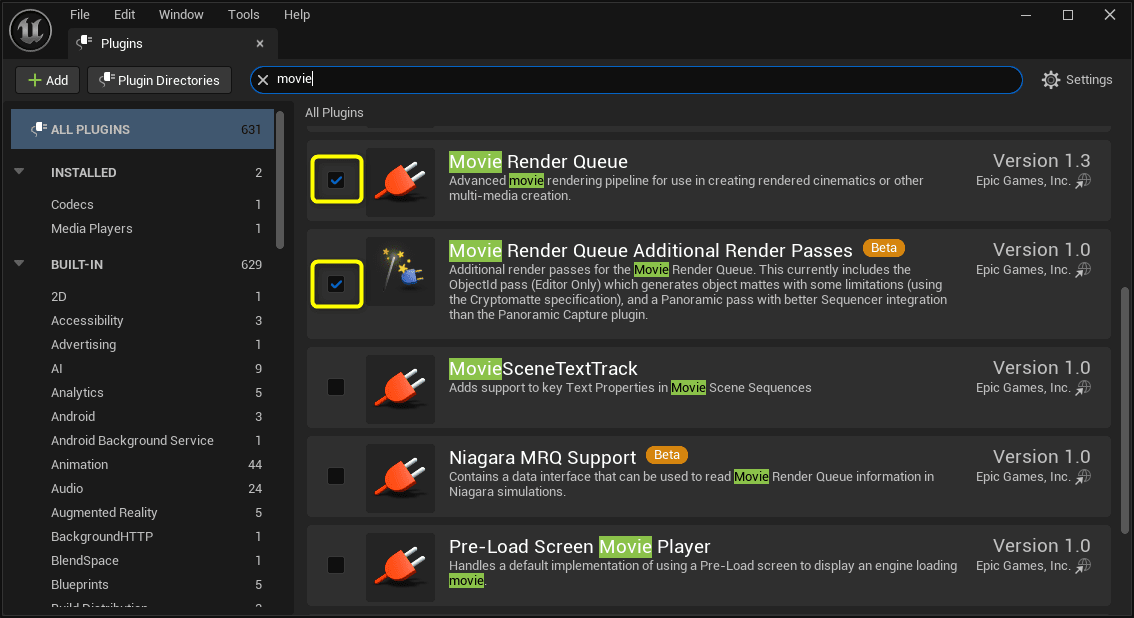Click the plug icon on Plugins tab
The height and width of the screenshot is (618, 1134).
[85, 43]
